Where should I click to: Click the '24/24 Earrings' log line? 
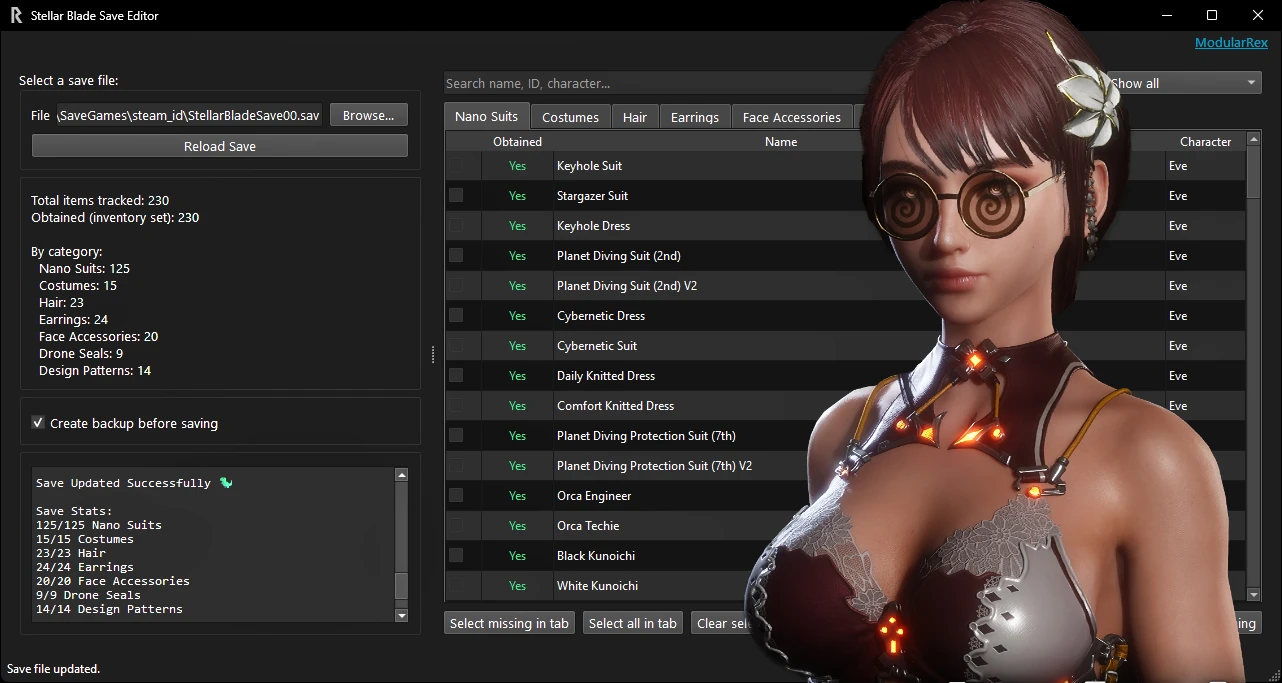click(85, 567)
